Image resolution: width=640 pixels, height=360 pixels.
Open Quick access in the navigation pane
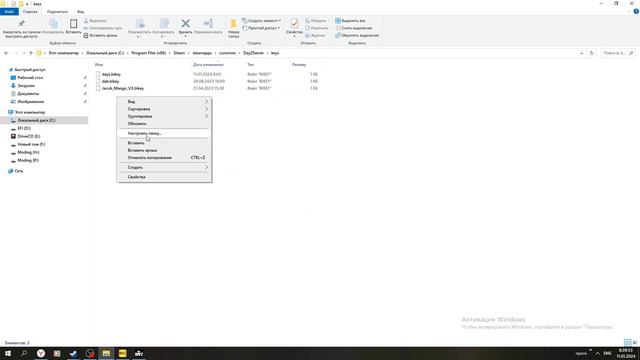pos(30,70)
